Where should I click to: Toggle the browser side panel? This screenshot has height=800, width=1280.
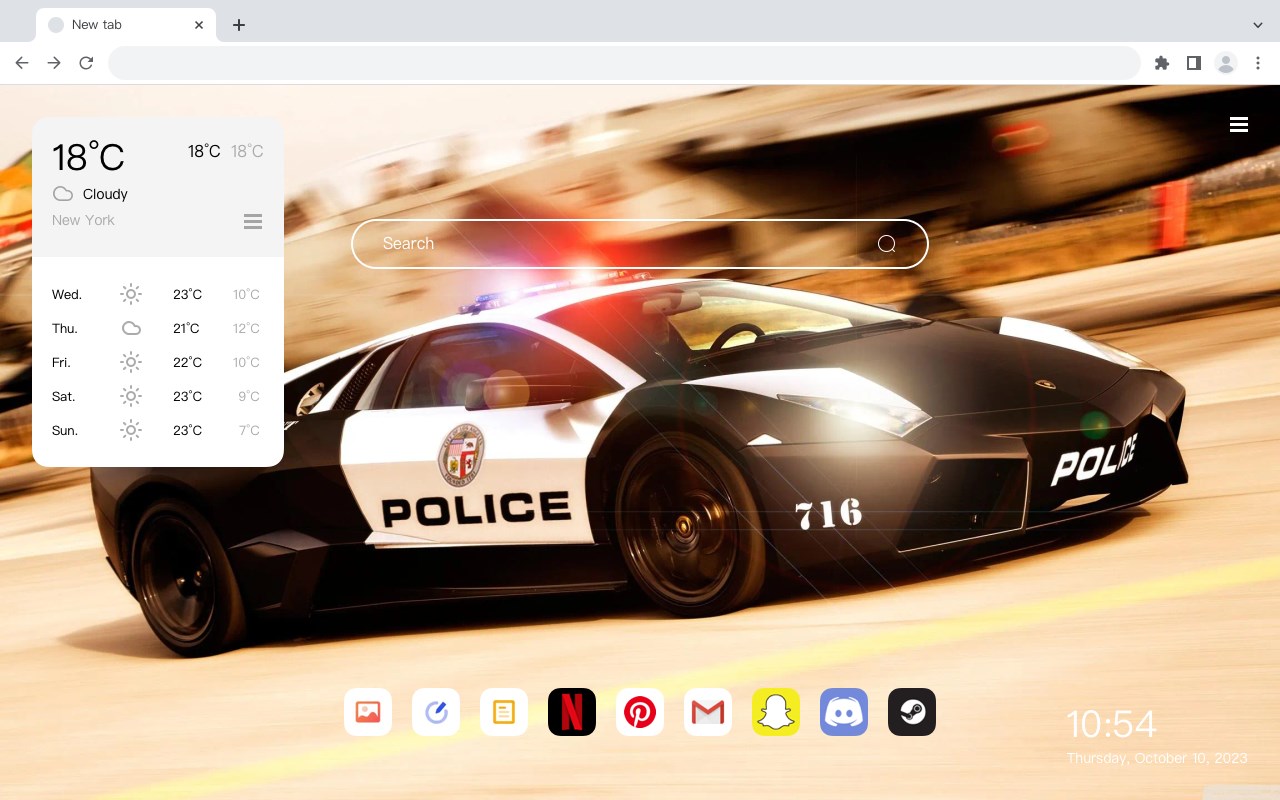(x=1193, y=63)
